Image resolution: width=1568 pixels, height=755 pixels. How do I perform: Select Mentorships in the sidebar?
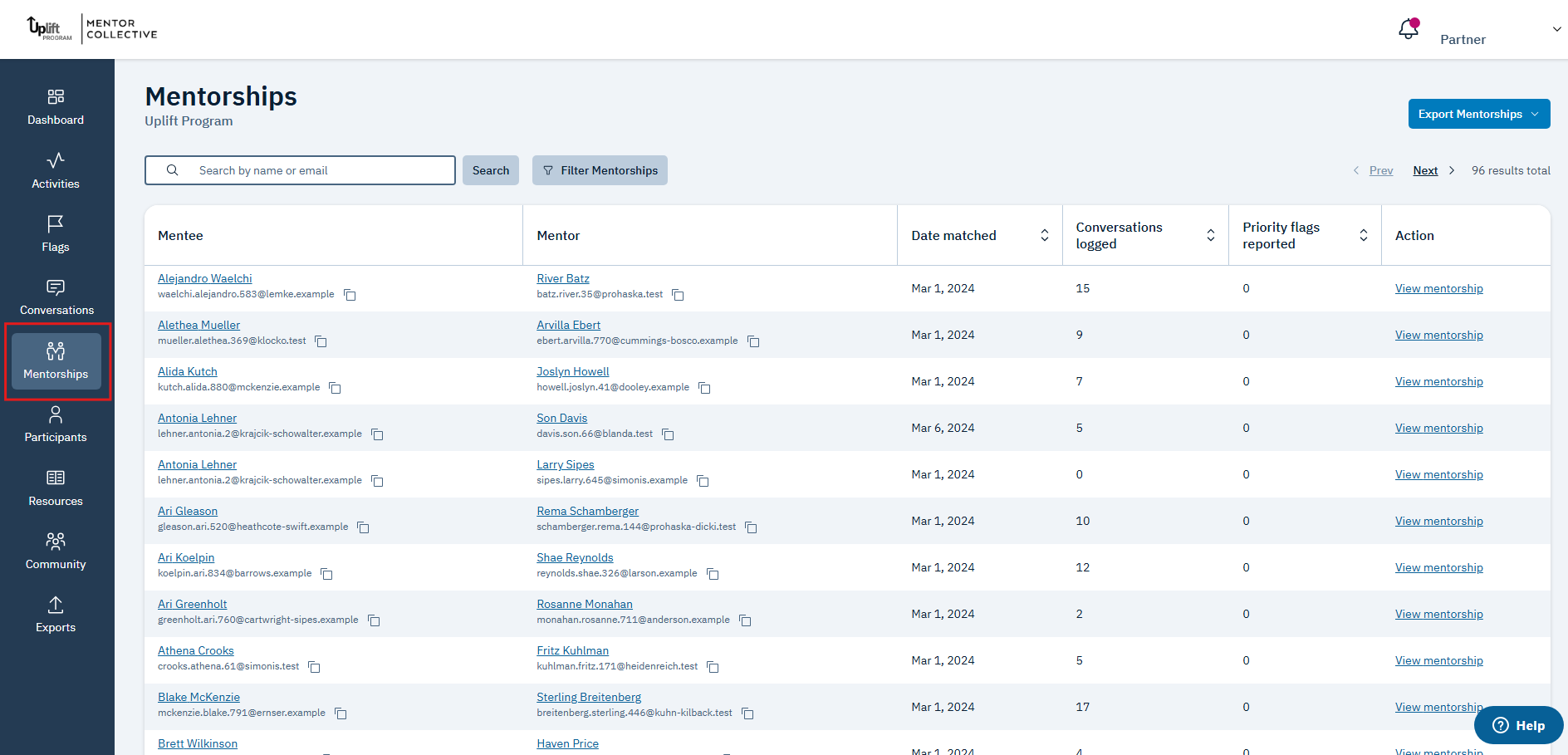[56, 361]
